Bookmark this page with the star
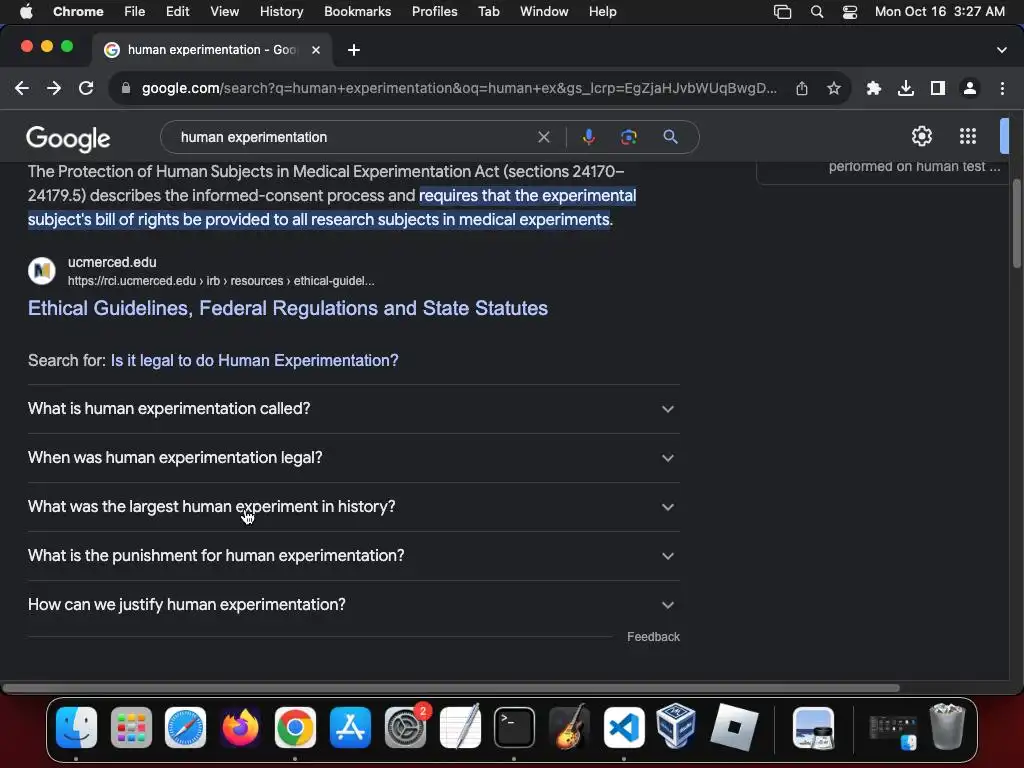Screen dimensions: 1024x768 pyautogui.click(x=834, y=88)
